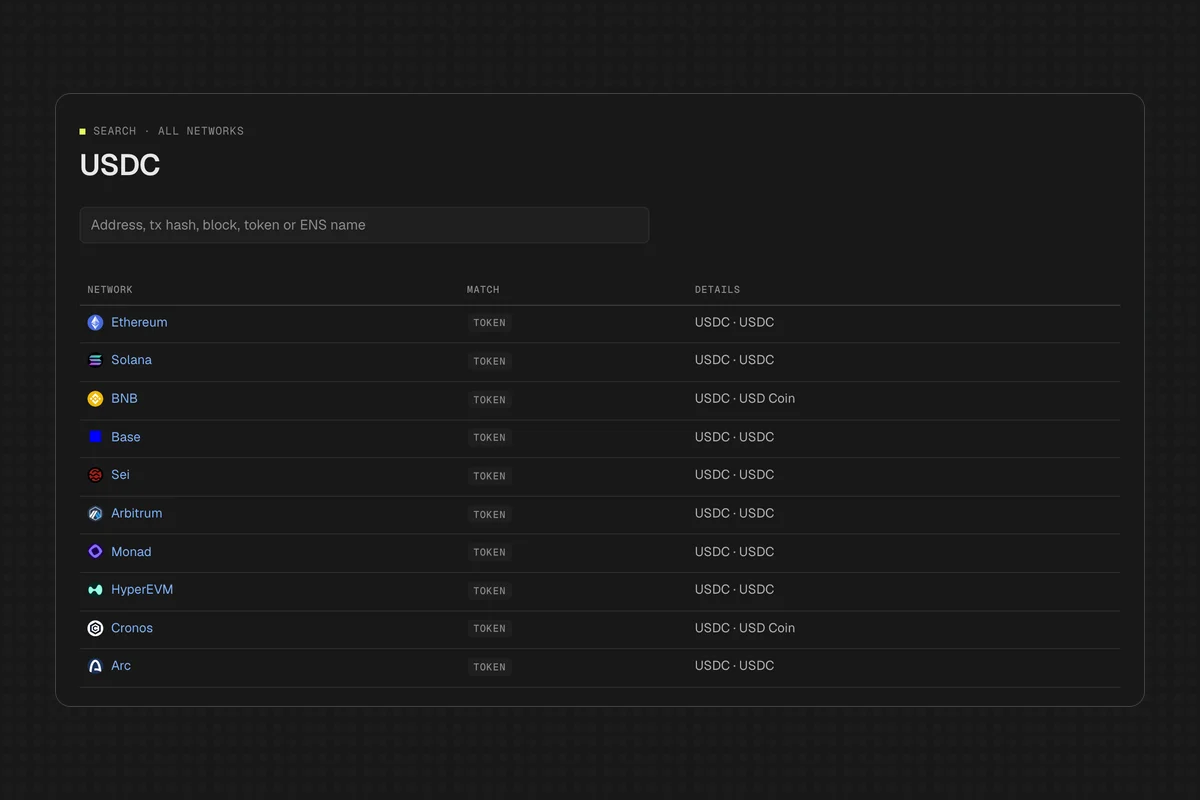
Task: Click the Sei network logo icon
Action: coord(95,475)
